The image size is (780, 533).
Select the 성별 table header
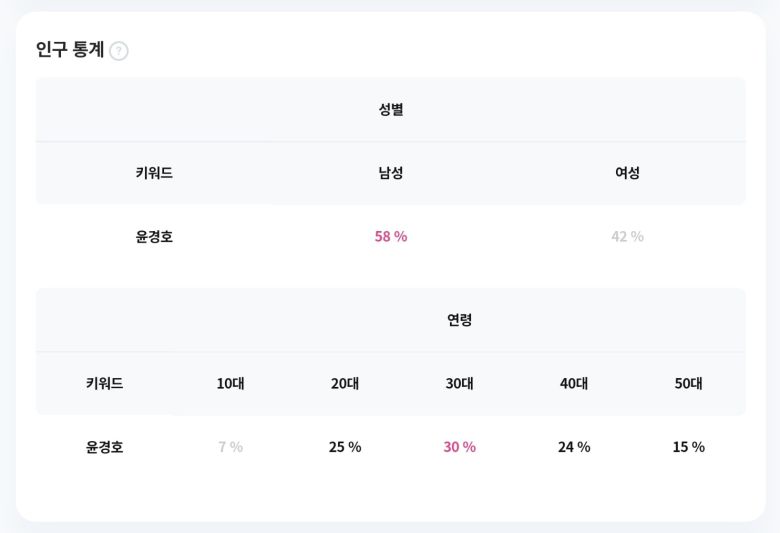pos(391,109)
